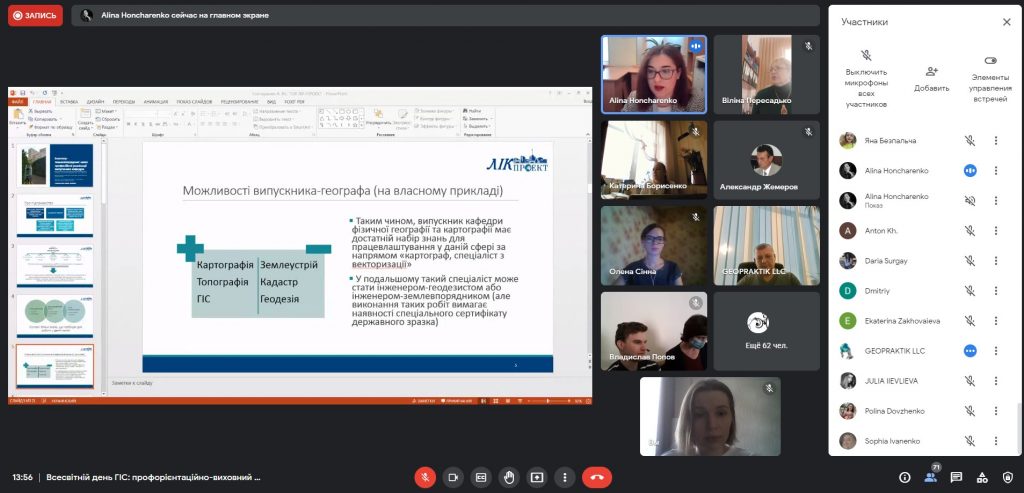Screen dimensions: 1024x493
Task: Open the chat panel icon
Action: (x=956, y=477)
